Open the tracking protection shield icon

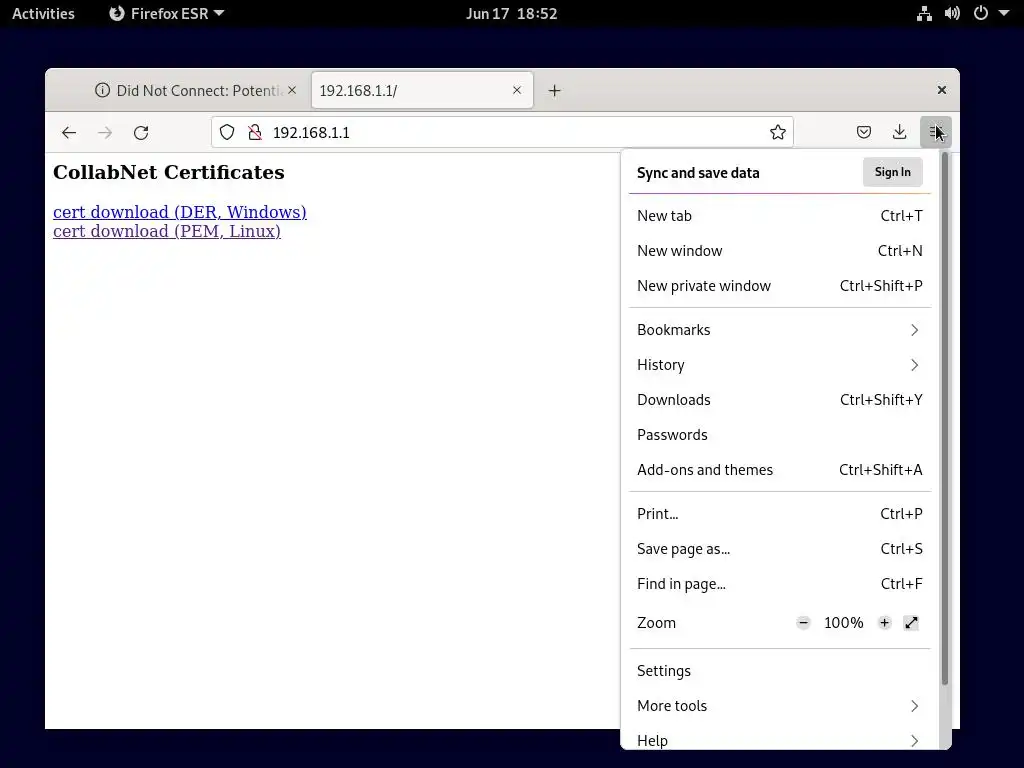click(227, 133)
